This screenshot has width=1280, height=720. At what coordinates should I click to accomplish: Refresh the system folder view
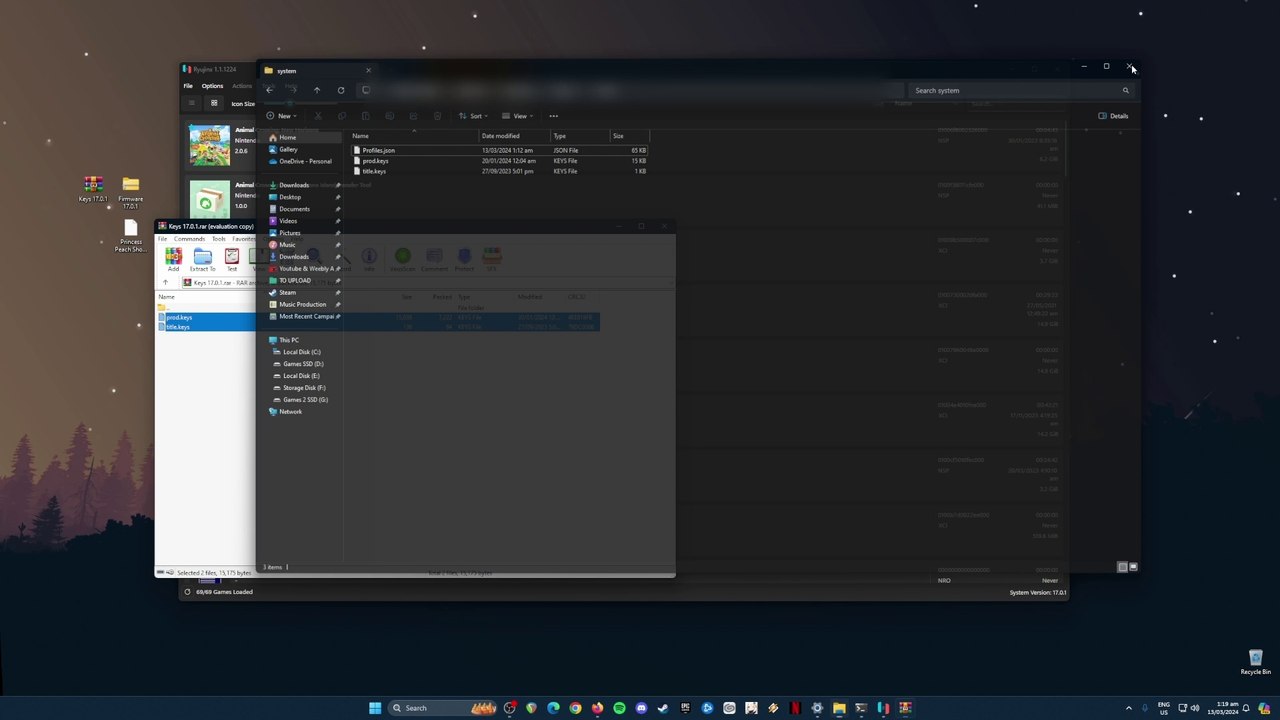(341, 90)
